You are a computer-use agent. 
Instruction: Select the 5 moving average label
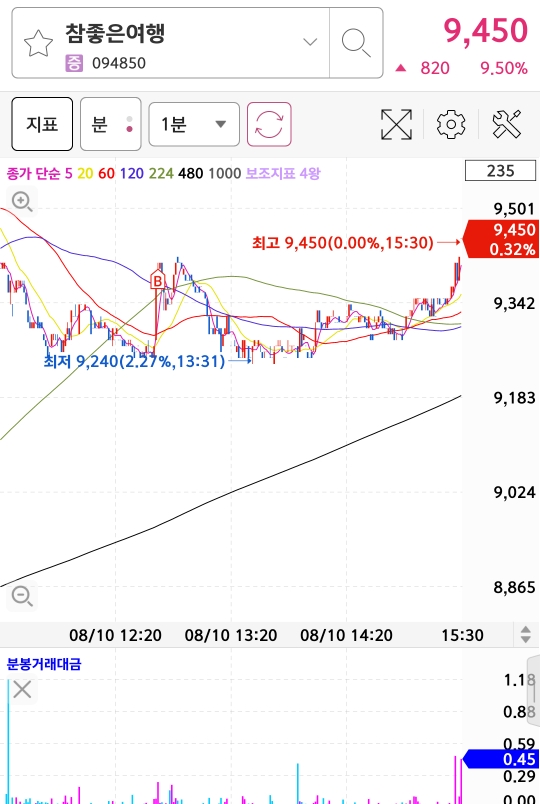point(68,173)
